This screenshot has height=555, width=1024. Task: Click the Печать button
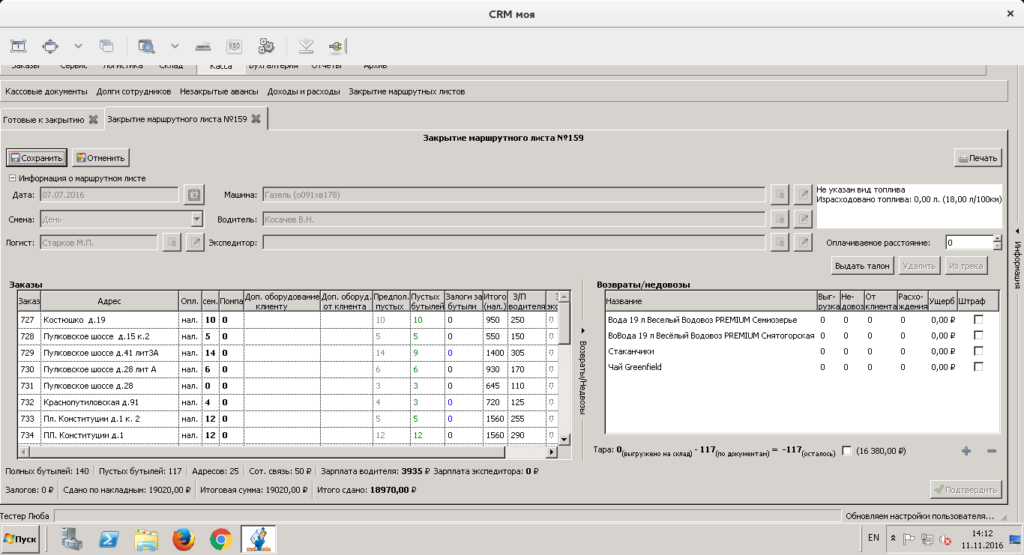(978, 157)
